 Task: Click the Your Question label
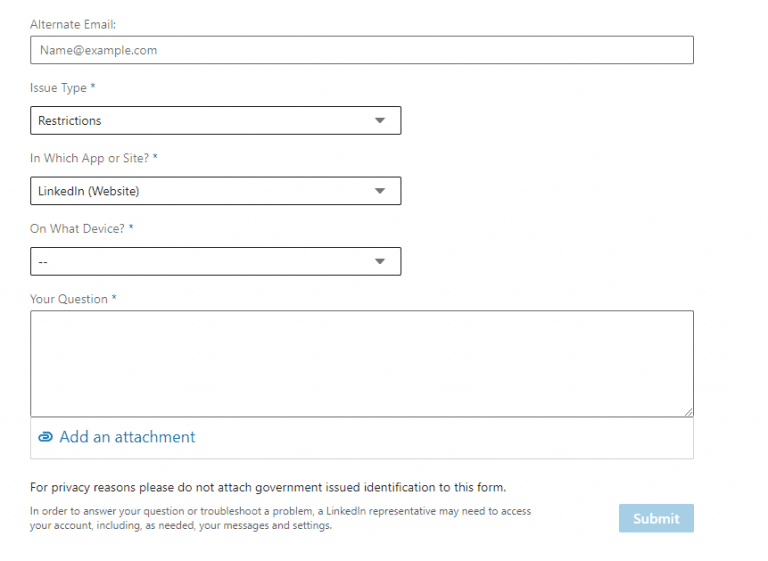click(73, 299)
